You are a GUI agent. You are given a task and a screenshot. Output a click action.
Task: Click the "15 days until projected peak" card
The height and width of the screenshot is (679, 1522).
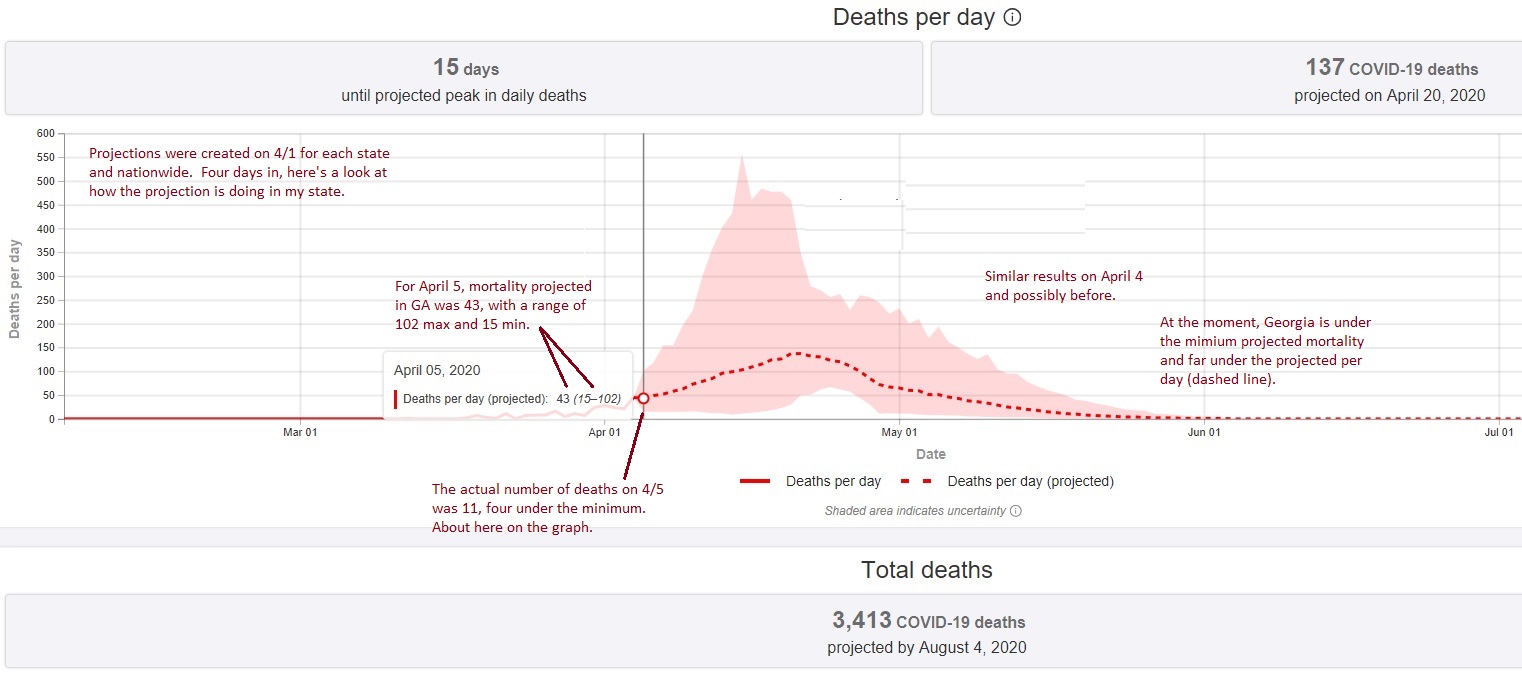(x=463, y=79)
